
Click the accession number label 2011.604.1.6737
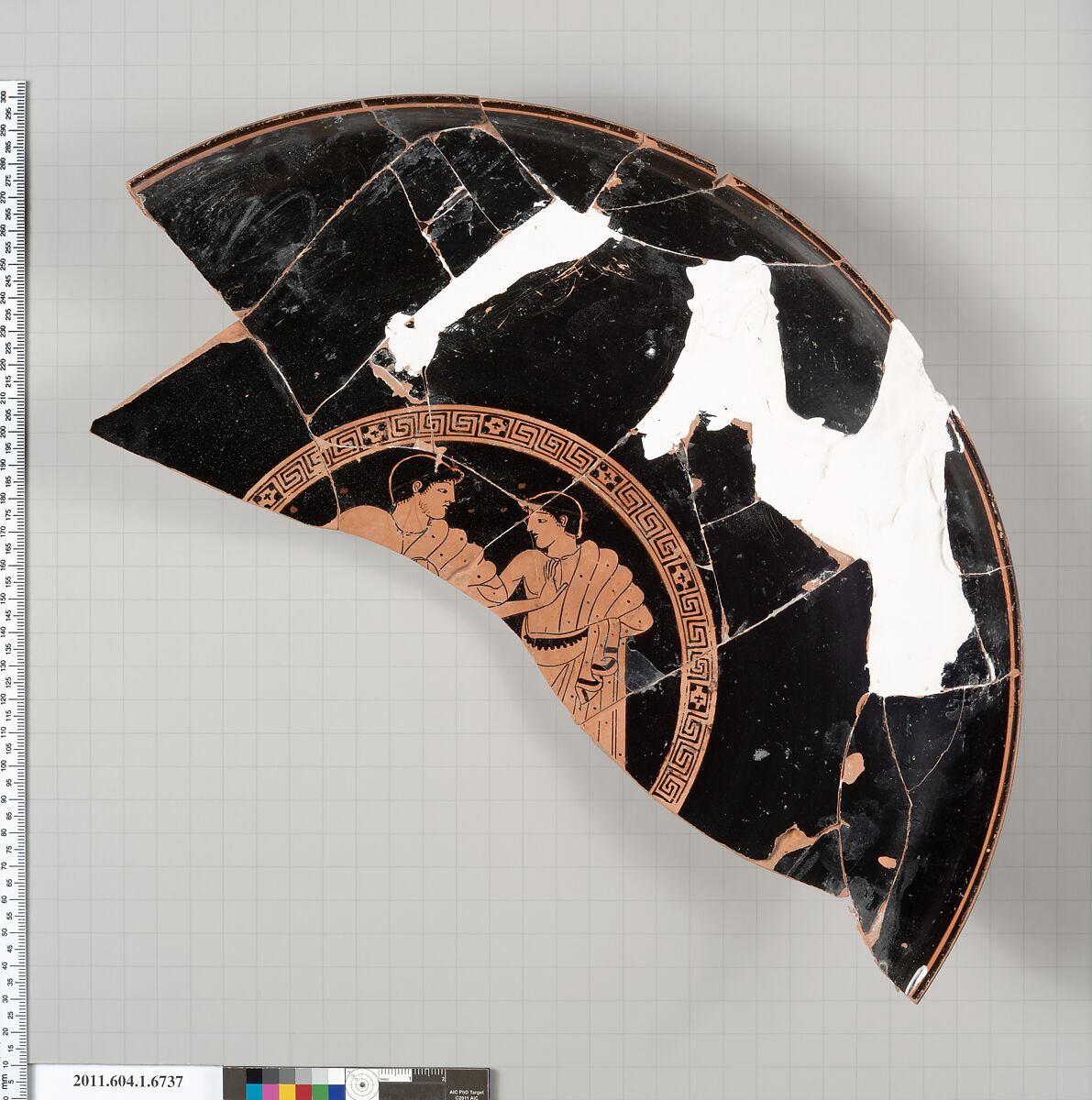click(x=124, y=1083)
